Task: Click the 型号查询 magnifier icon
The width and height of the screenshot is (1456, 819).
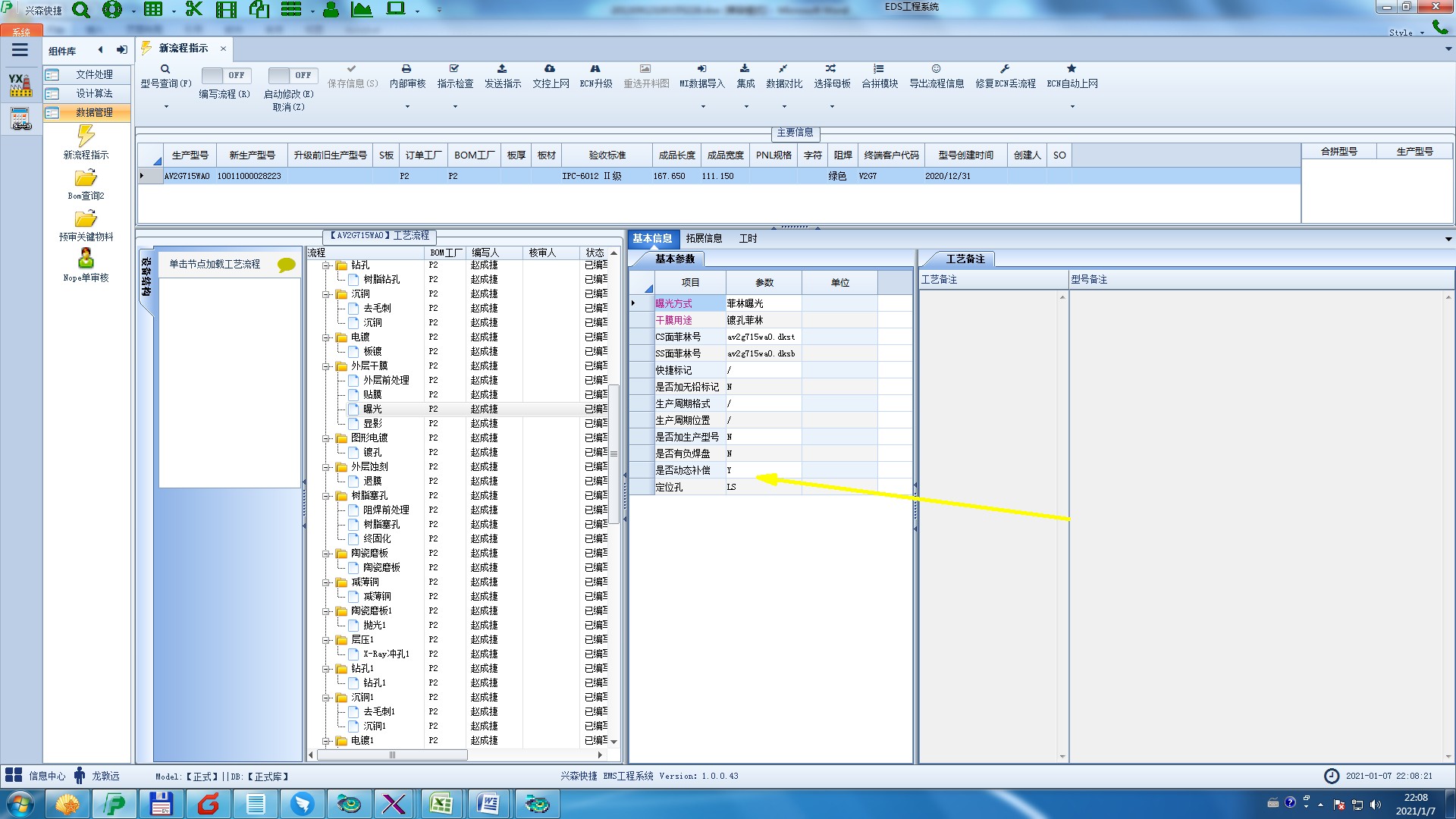Action: click(165, 69)
